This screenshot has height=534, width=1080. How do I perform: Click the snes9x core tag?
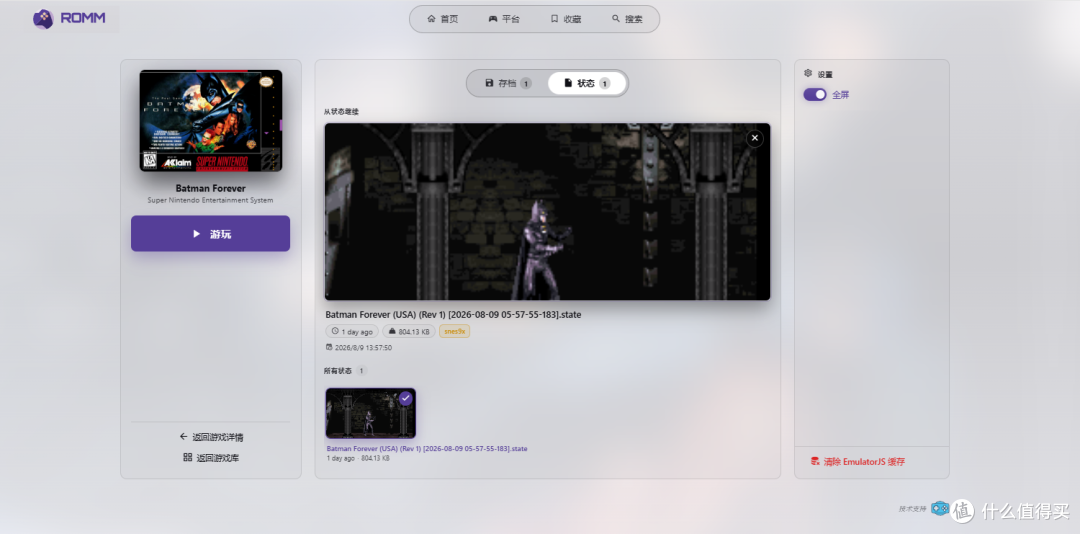(455, 331)
